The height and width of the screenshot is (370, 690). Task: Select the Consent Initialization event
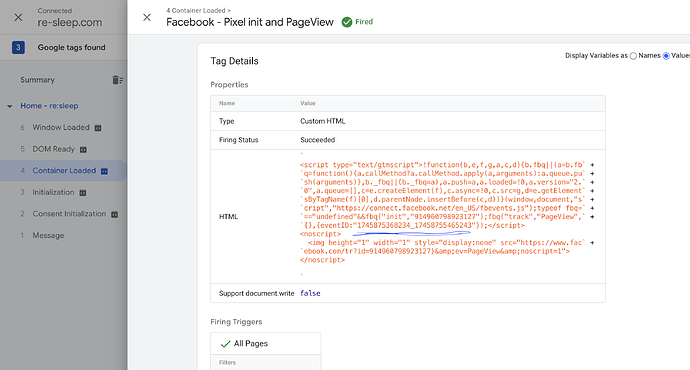69,213
